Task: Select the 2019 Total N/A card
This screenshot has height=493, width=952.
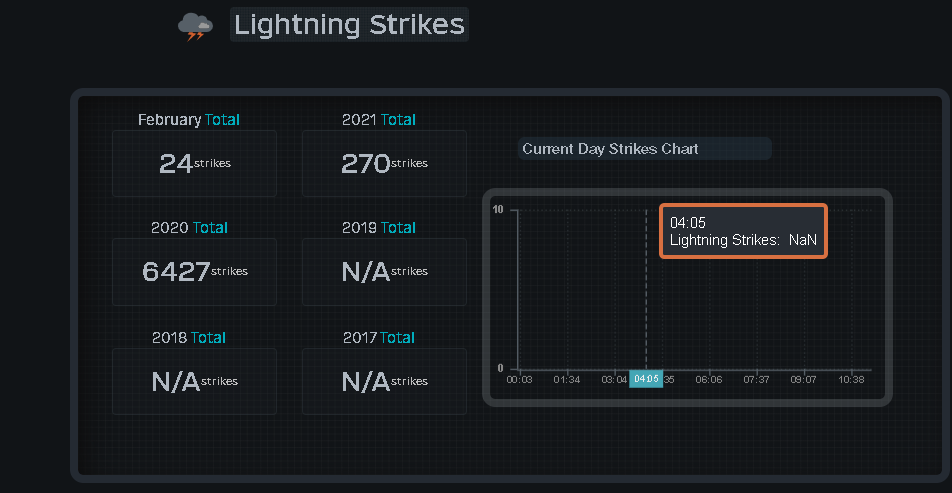Action: click(x=384, y=271)
